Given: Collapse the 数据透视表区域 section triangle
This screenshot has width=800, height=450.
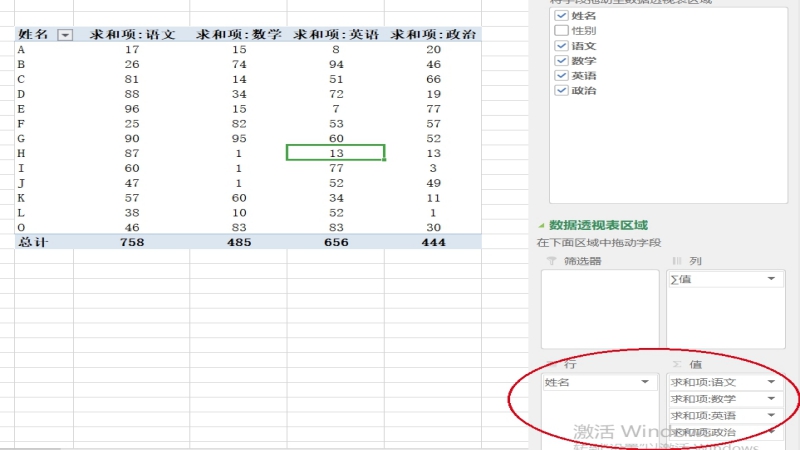Looking at the screenshot, I should 542,226.
